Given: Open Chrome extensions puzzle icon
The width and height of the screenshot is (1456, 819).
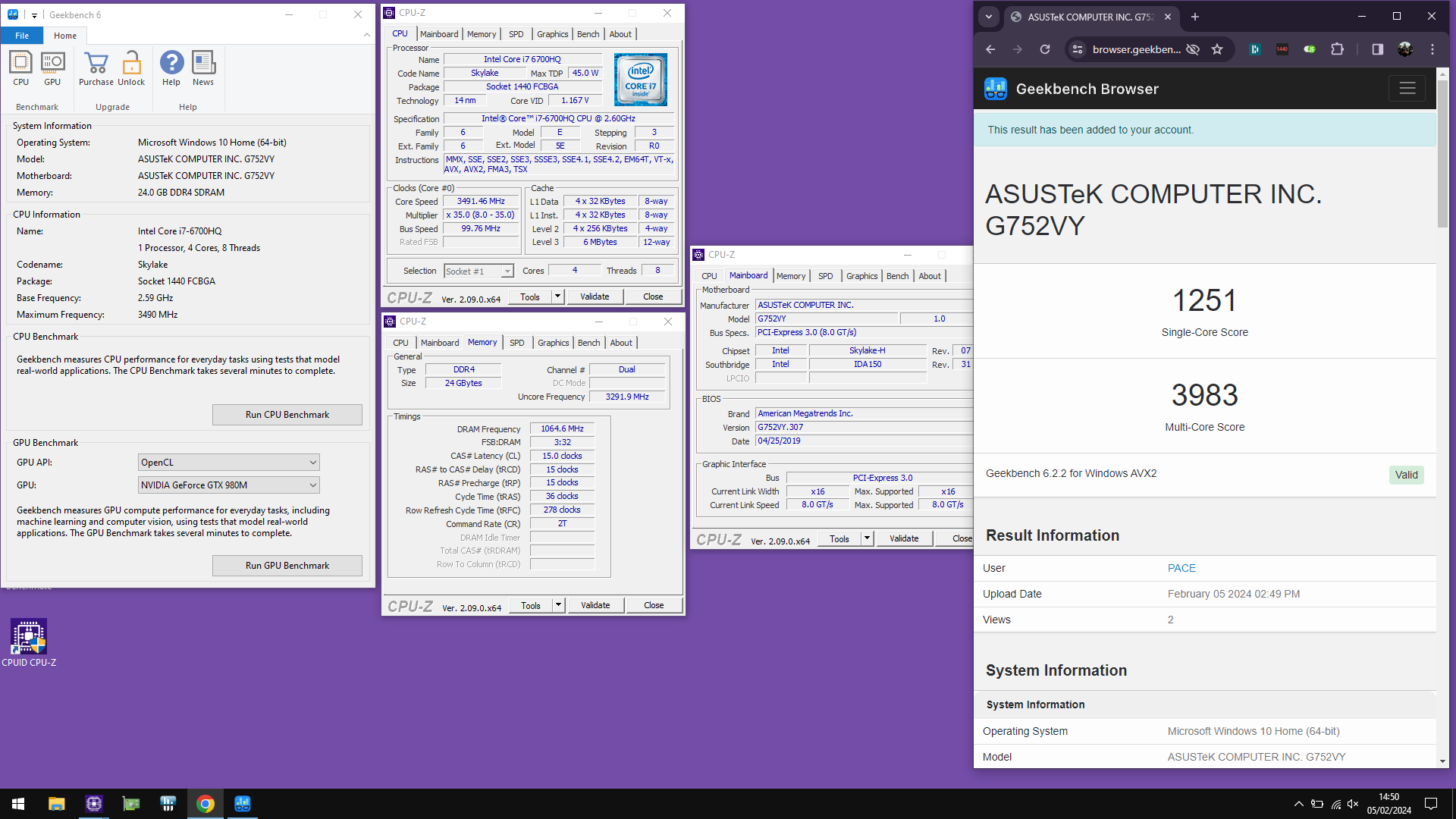Looking at the screenshot, I should (1337, 49).
